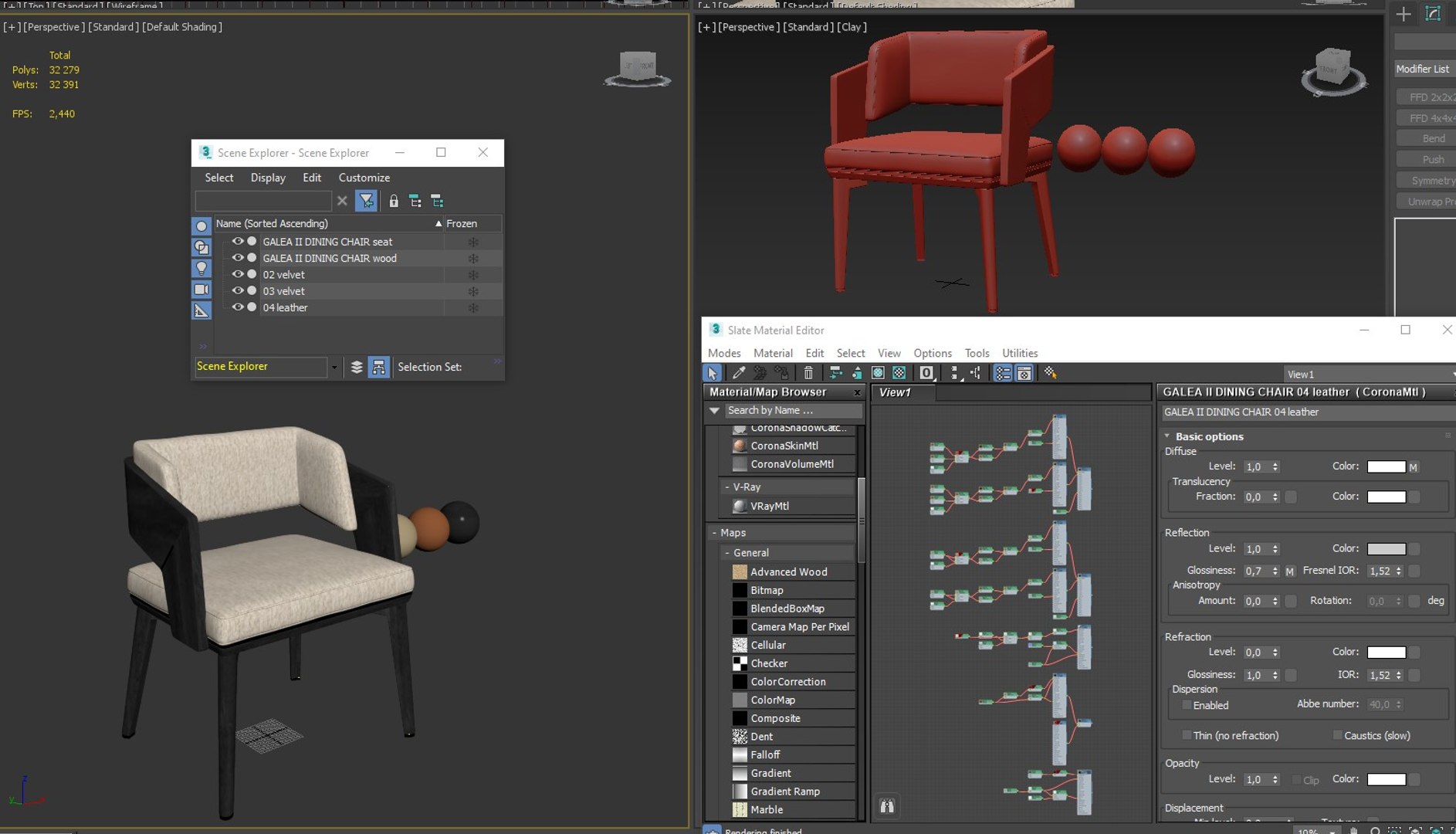Viewport: 1456px width, 834px height.
Task: Collapse the Maps group in browser
Action: click(715, 533)
